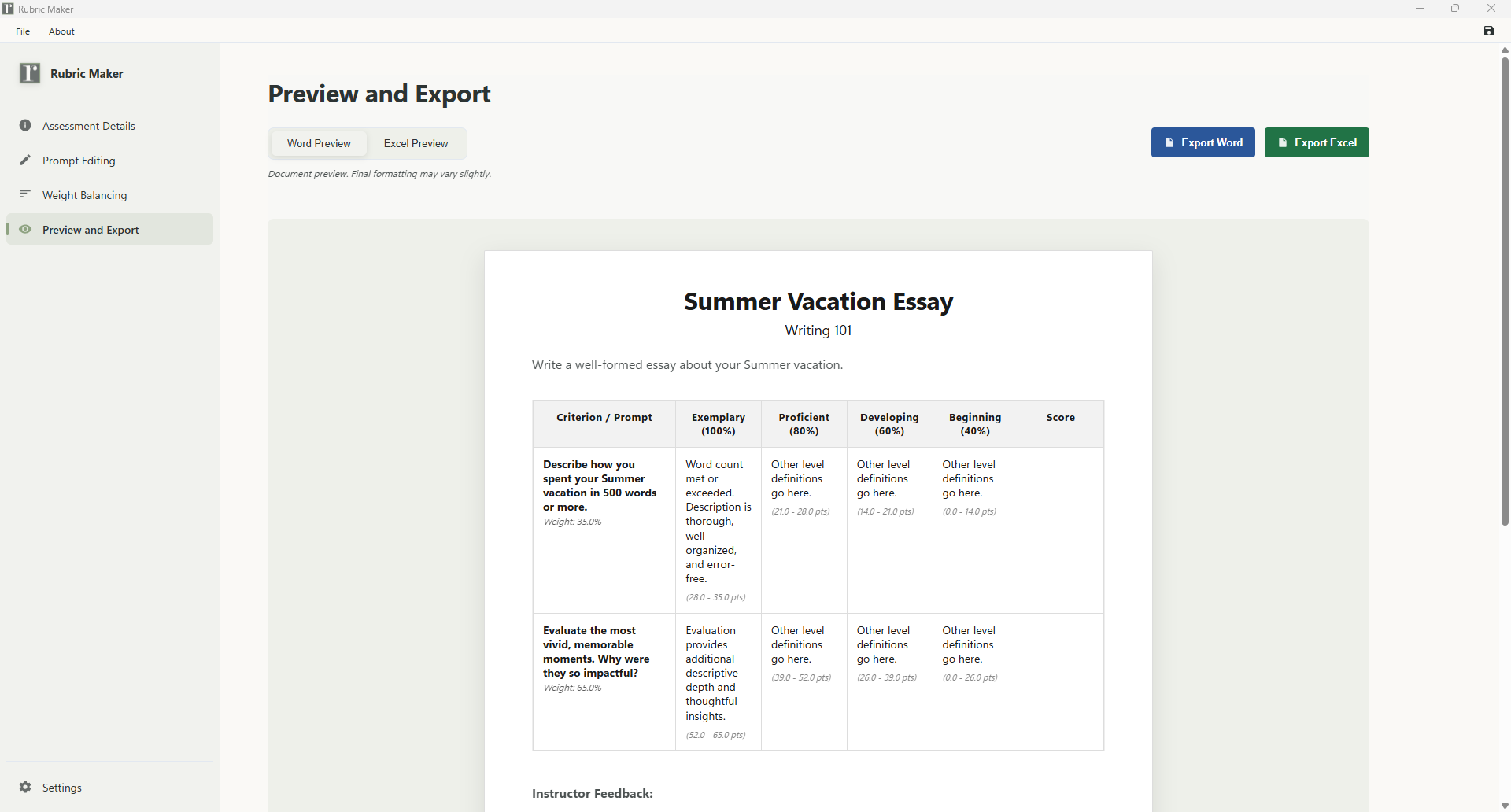Click the empty Score cell in first criterion row
Image resolution: width=1511 pixels, height=812 pixels.
point(1061,530)
